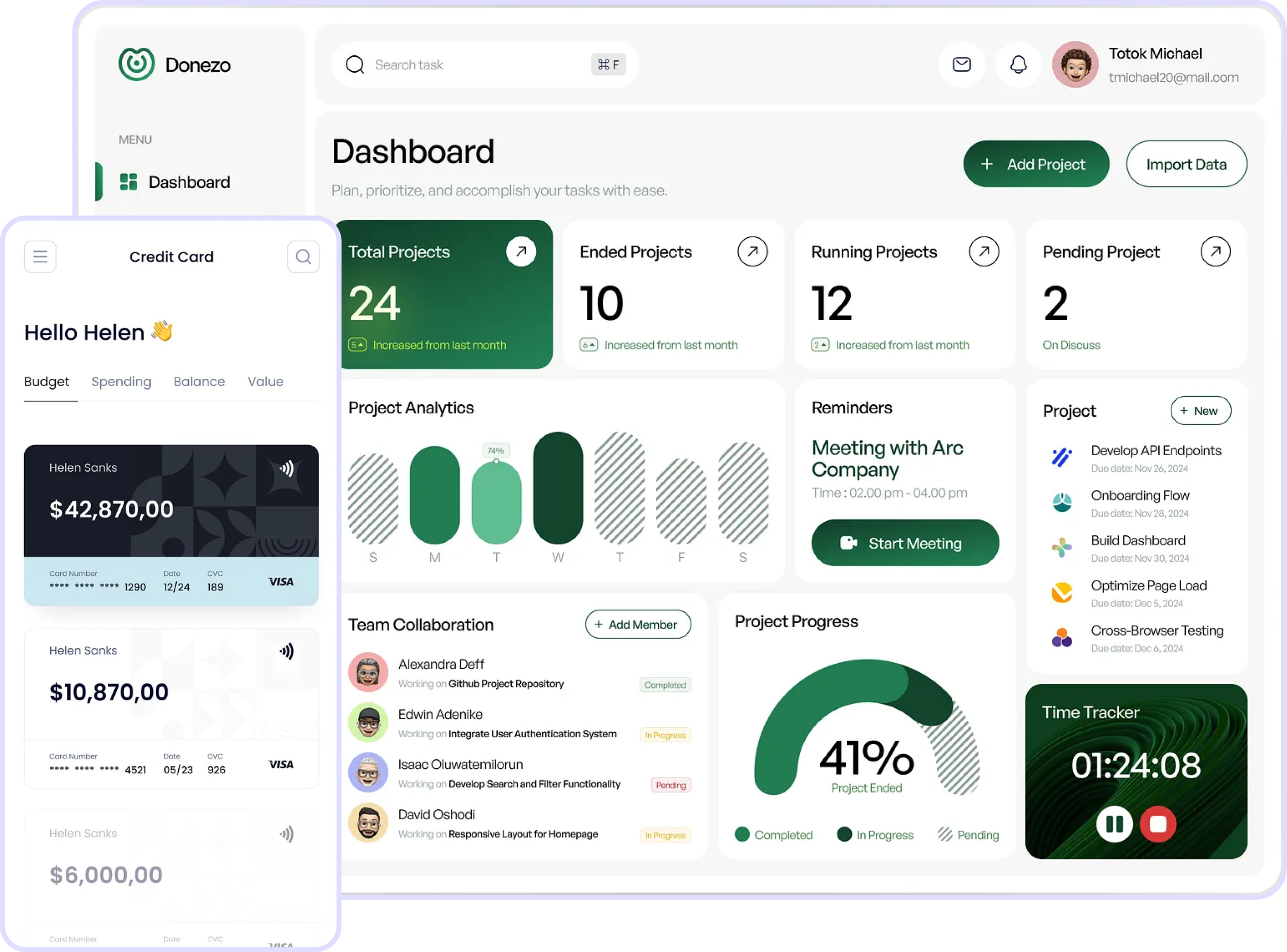Open Ended Projects arrow icon
The width and height of the screenshot is (1287, 952).
point(752,252)
